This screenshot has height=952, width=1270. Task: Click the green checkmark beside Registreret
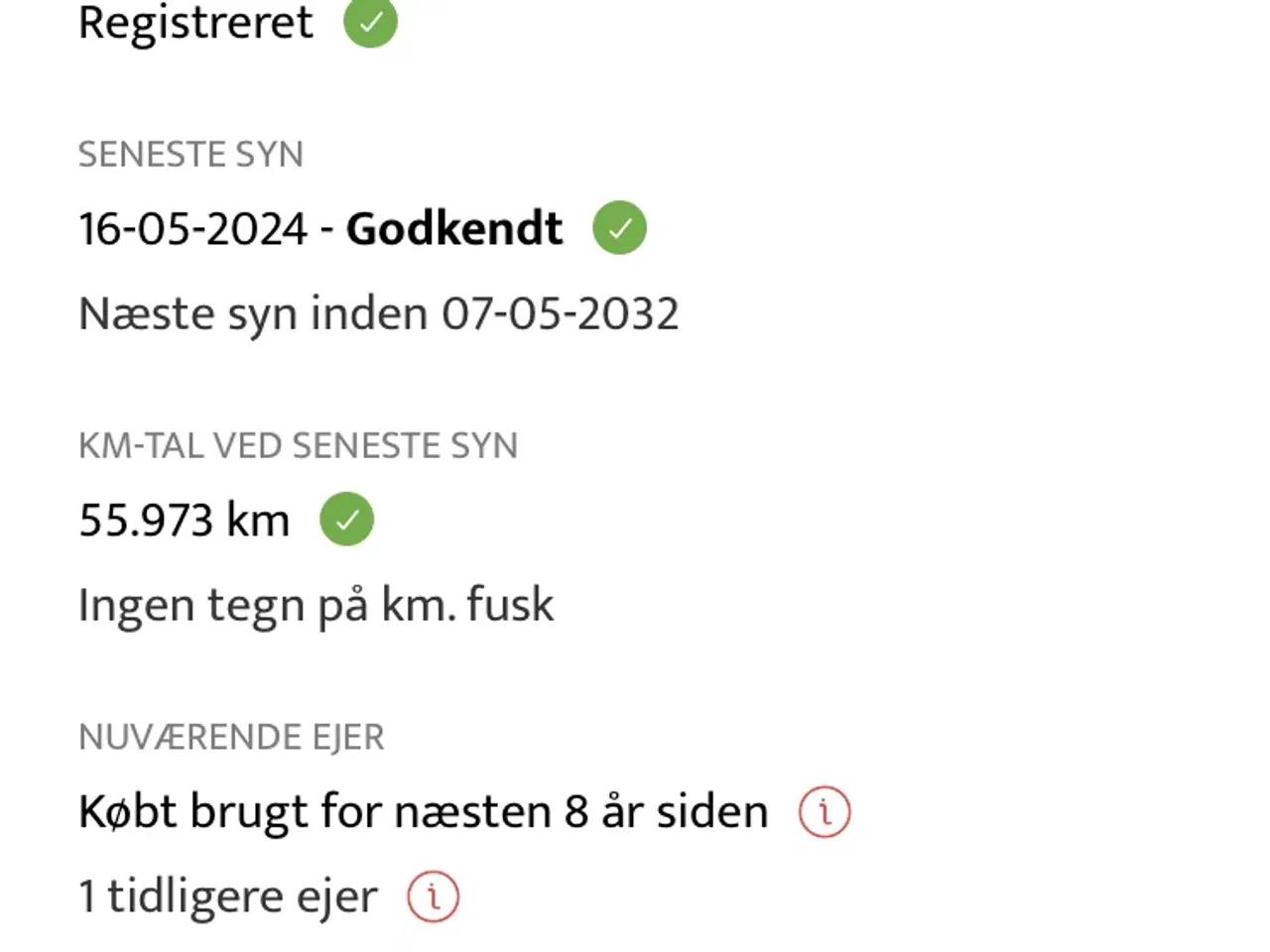tap(370, 22)
